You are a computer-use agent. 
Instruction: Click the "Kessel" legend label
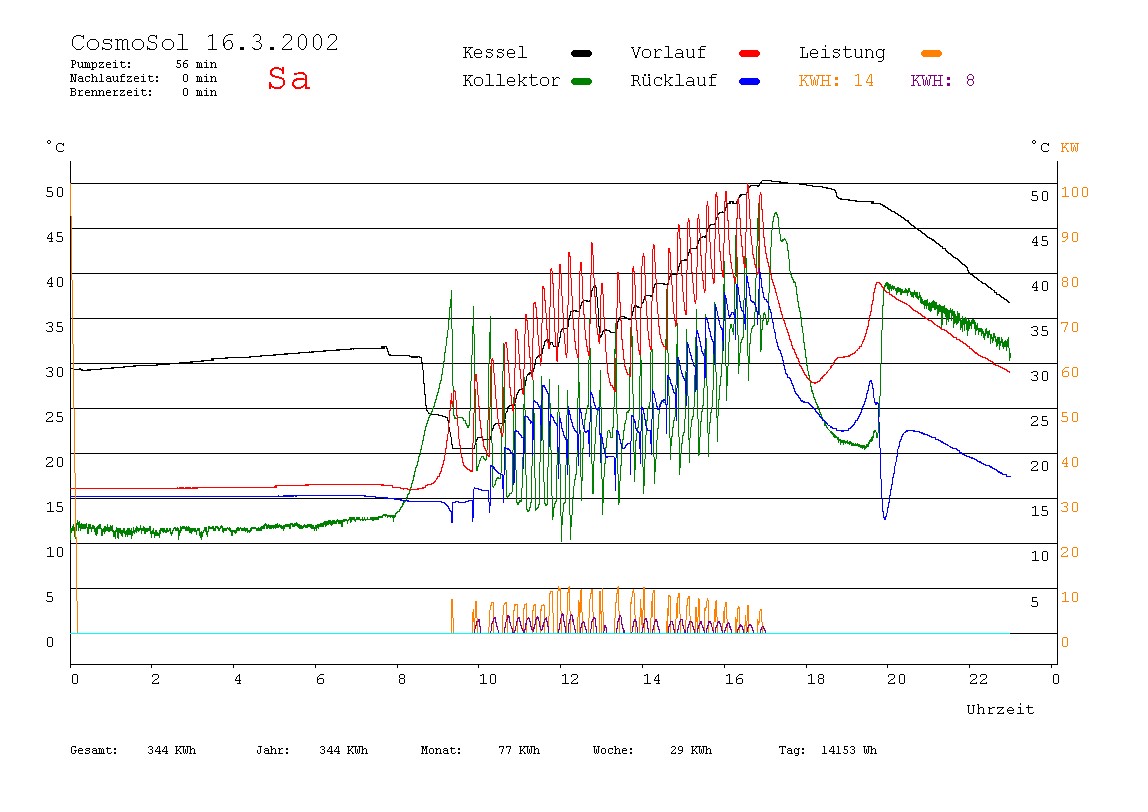494,53
